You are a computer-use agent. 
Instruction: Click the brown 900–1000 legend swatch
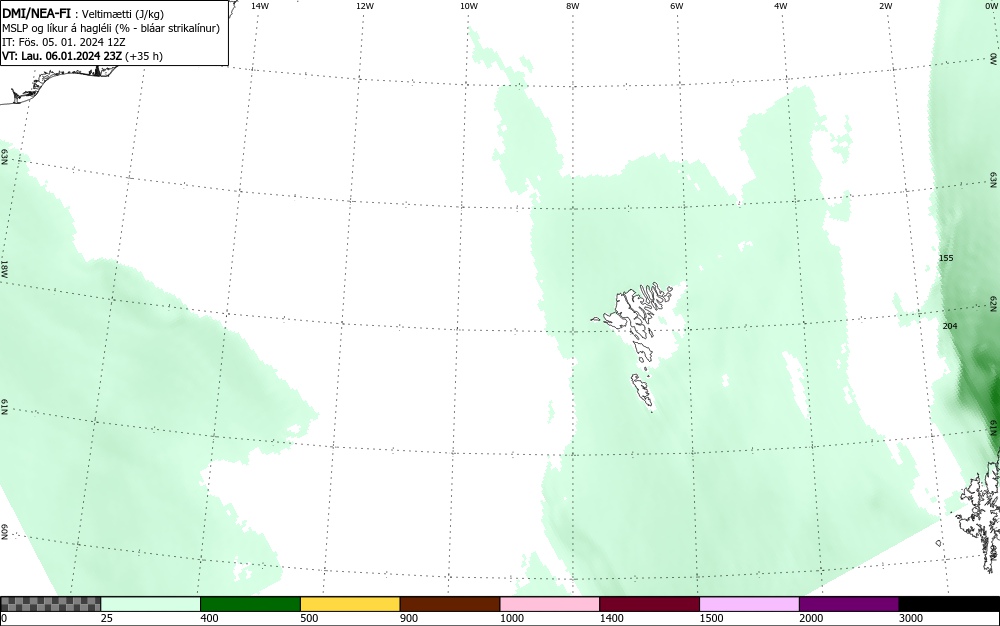pos(450,604)
